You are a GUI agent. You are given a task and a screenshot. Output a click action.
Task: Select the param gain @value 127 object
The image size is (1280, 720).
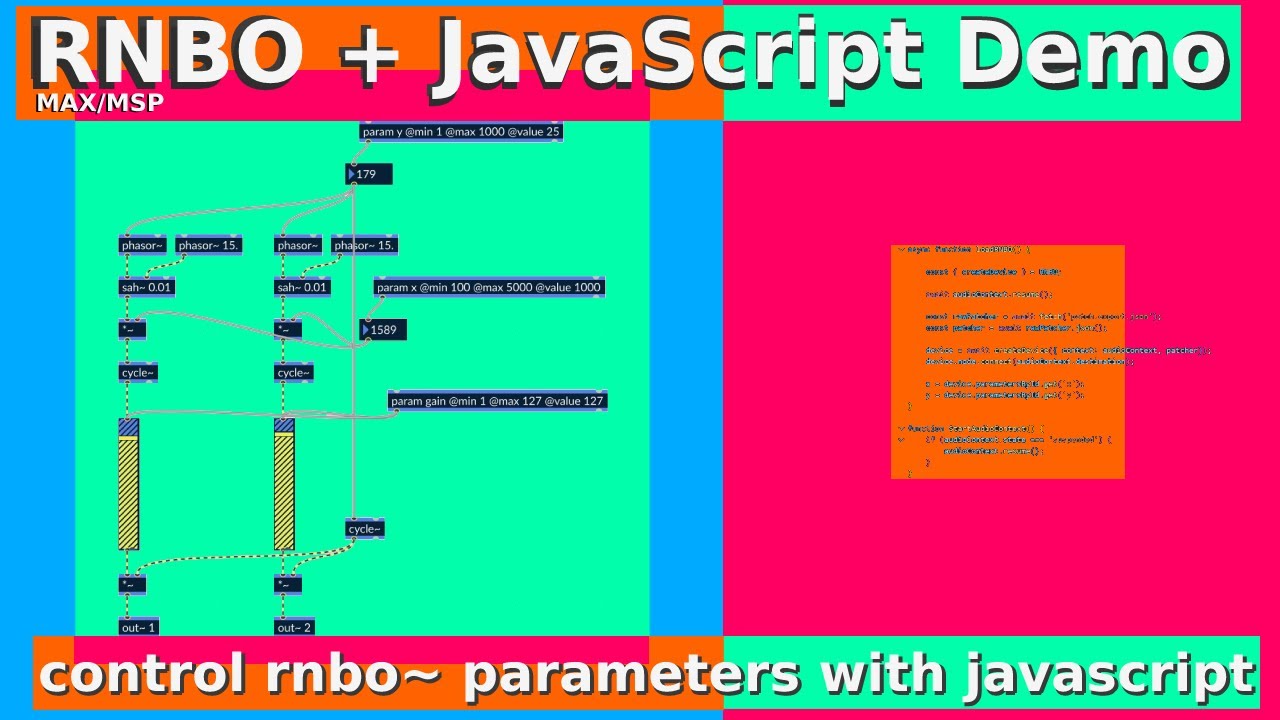click(x=497, y=400)
